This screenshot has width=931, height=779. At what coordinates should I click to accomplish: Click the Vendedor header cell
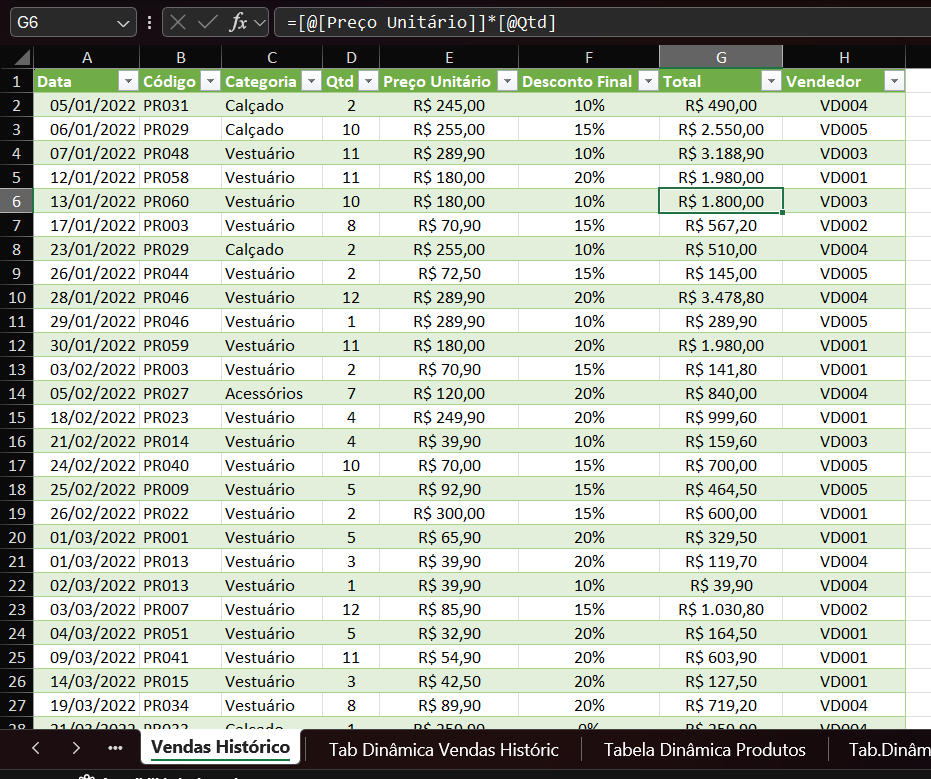point(844,81)
